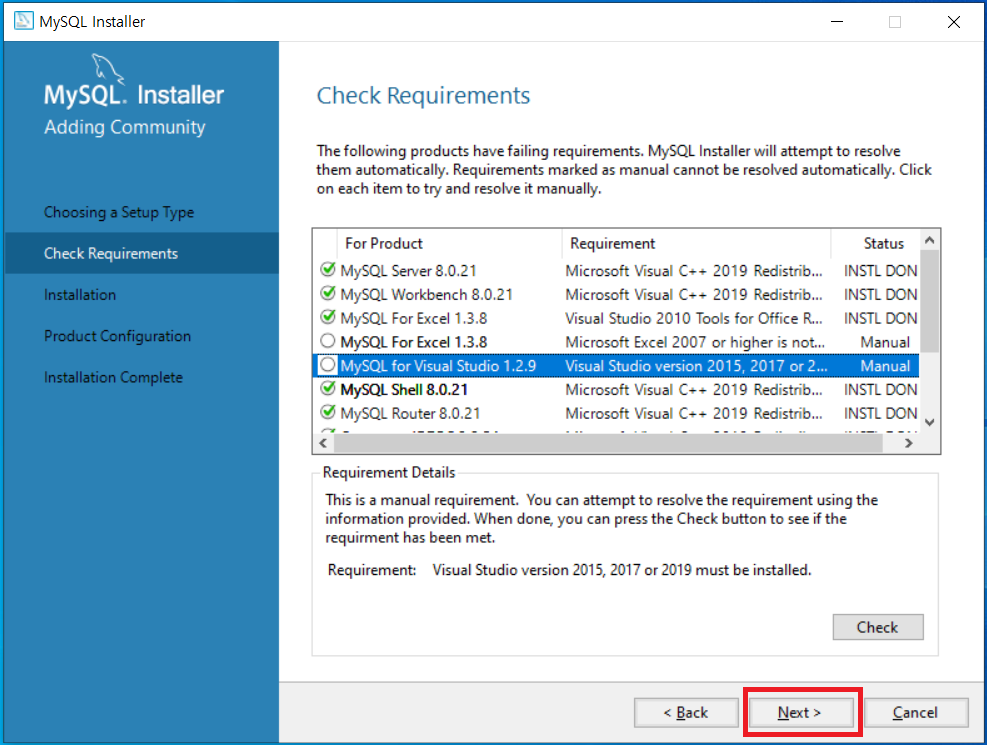Select MySQL for Visual Studio 1.2.9 row
This screenshot has height=745, width=987.
coord(616,366)
